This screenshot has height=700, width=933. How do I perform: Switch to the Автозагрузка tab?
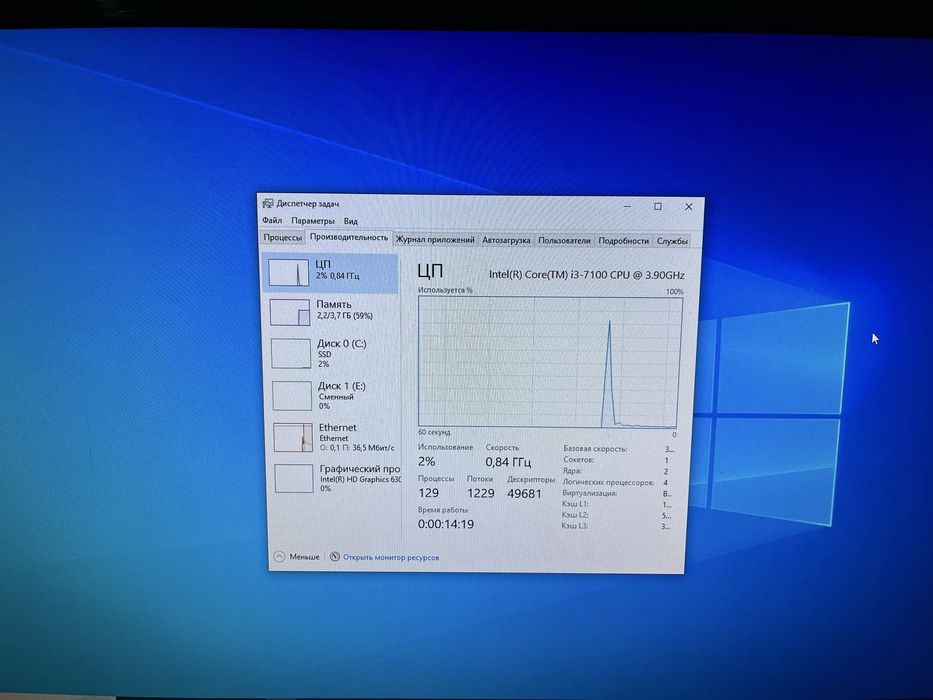pyautogui.click(x=506, y=240)
